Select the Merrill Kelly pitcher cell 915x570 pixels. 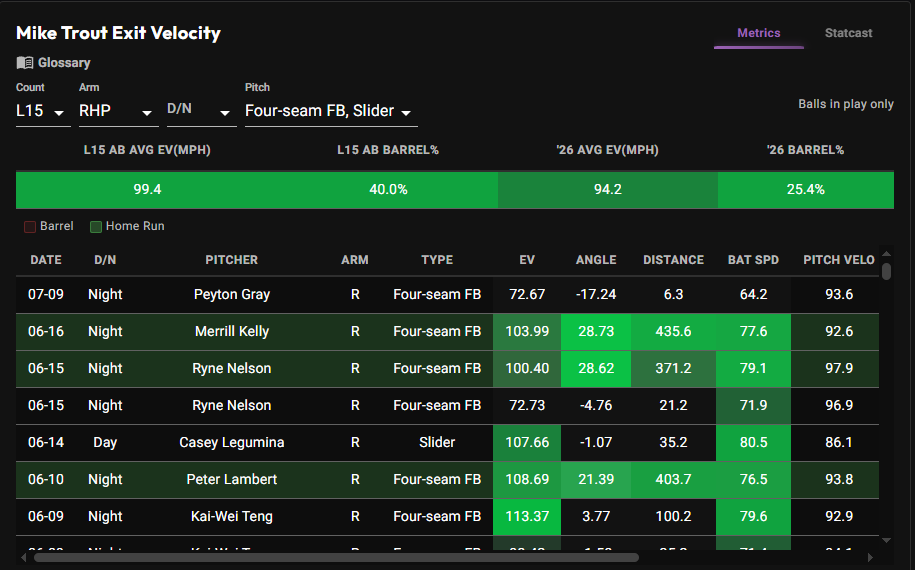pyautogui.click(x=232, y=331)
